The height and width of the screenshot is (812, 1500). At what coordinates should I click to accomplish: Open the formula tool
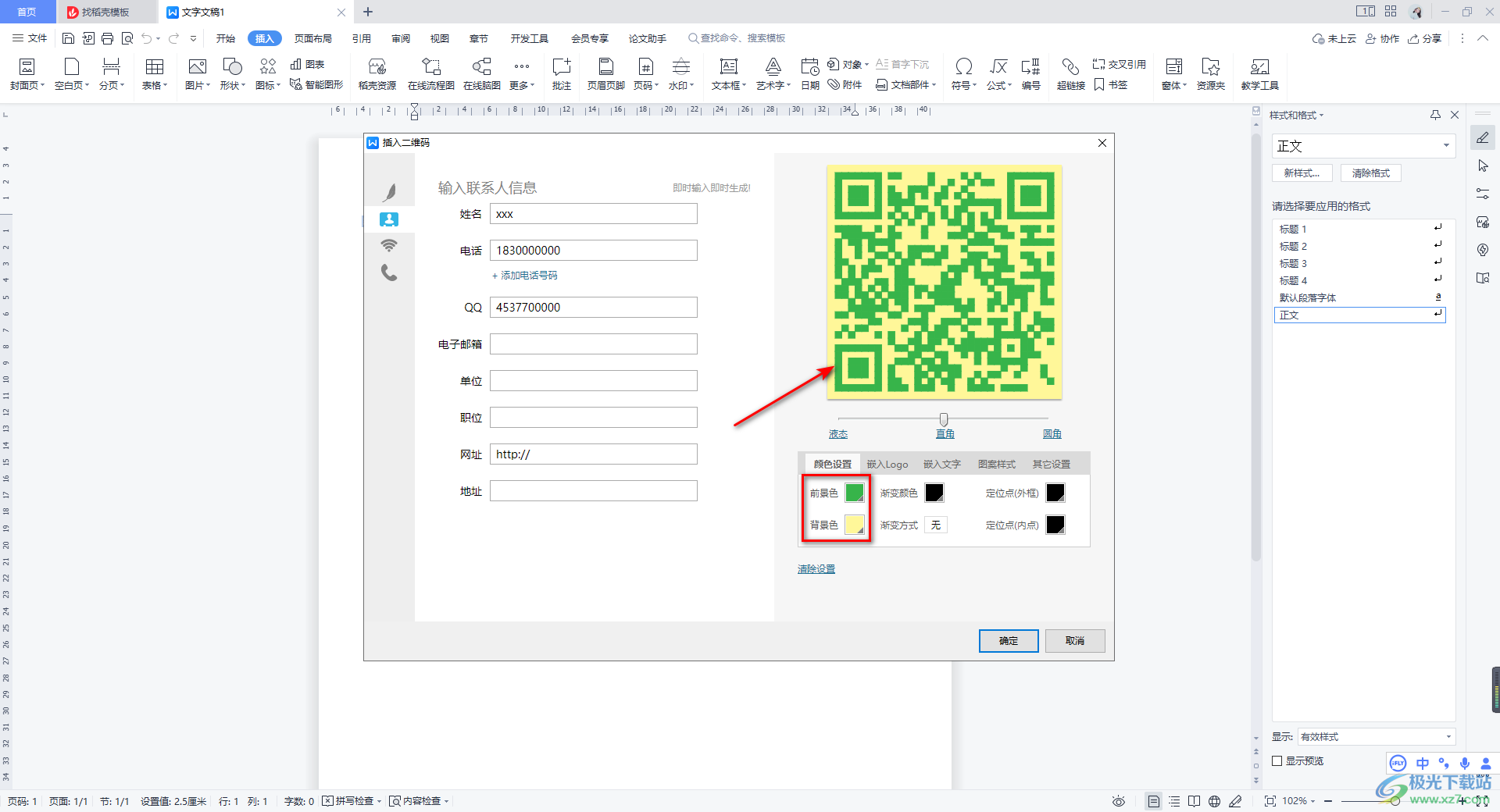[x=998, y=74]
